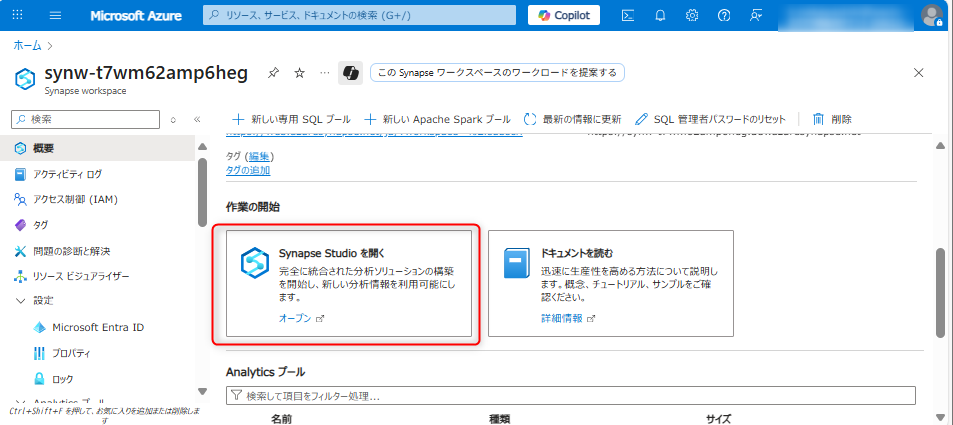Focus the left menu 検索 box
This screenshot has width=953, height=425.
point(86,119)
